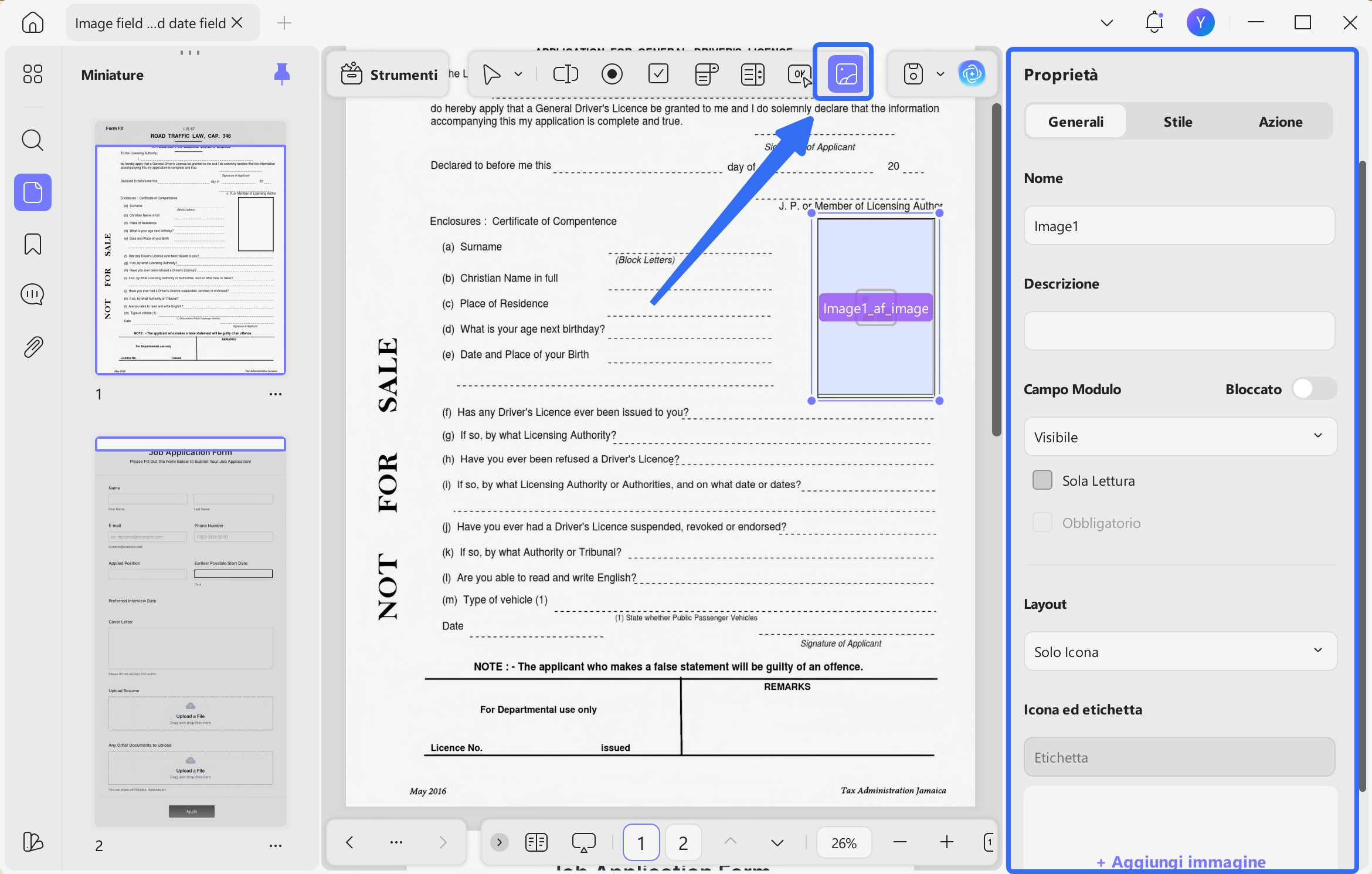Click the Nome input field

pos(1179,226)
